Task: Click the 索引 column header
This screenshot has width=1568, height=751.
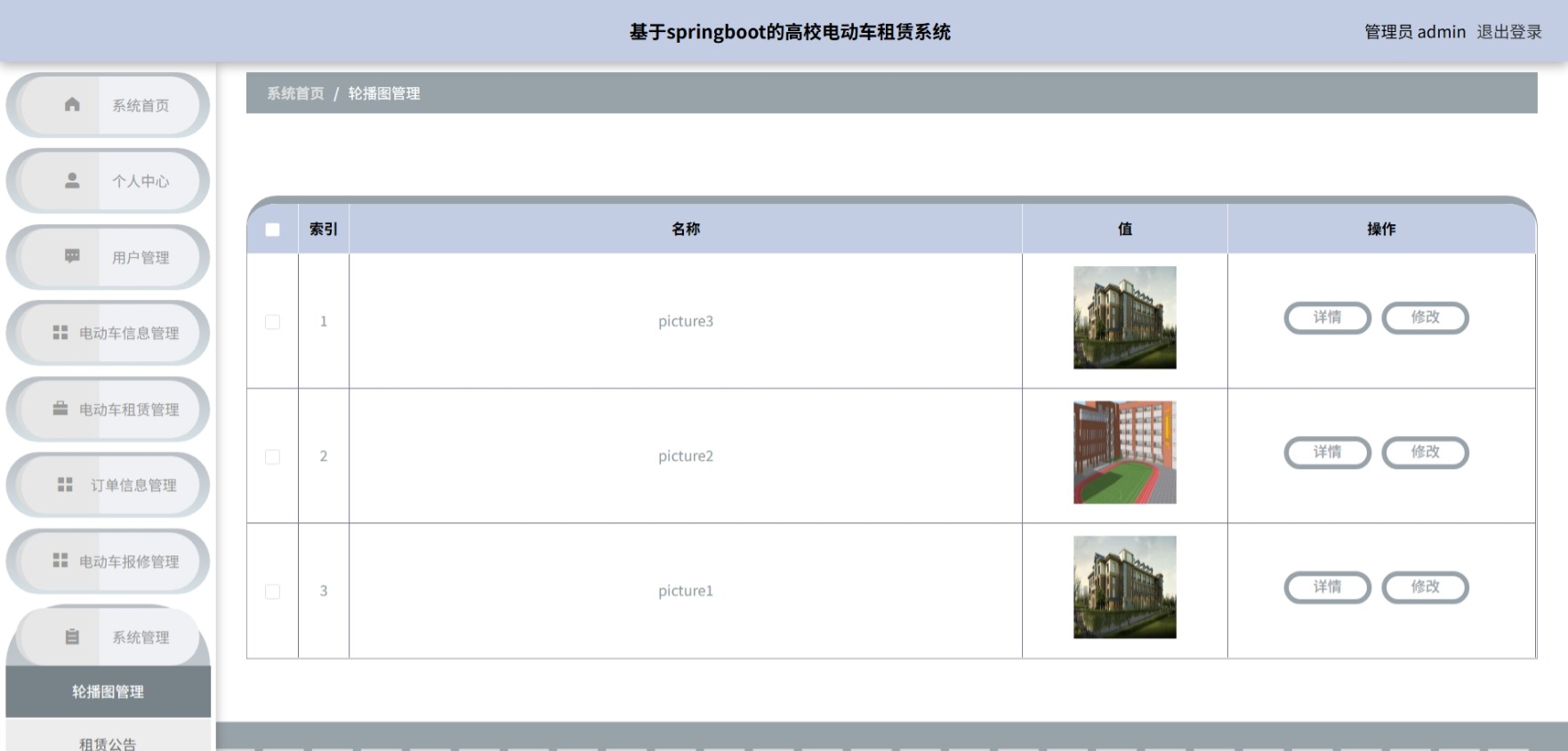Action: tap(324, 229)
